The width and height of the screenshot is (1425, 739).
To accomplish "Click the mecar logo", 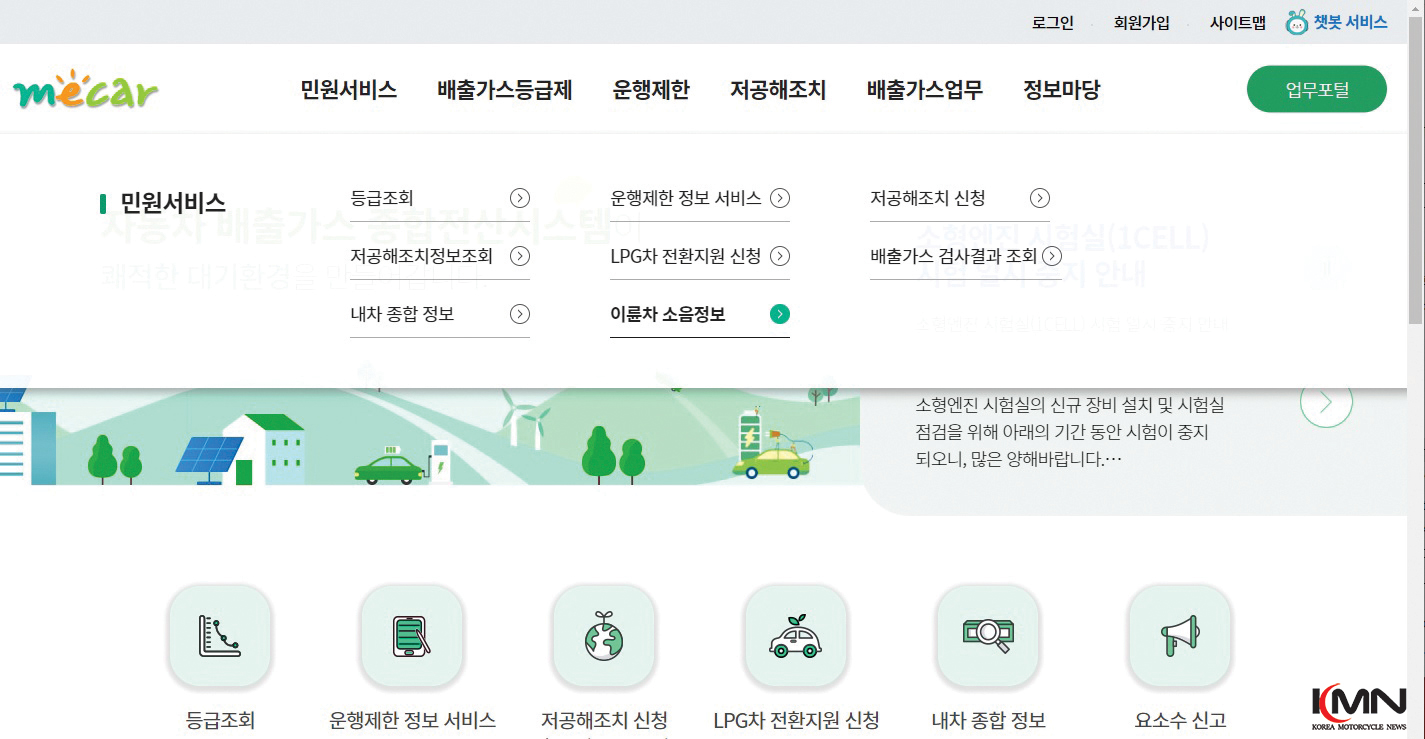I will [x=86, y=91].
